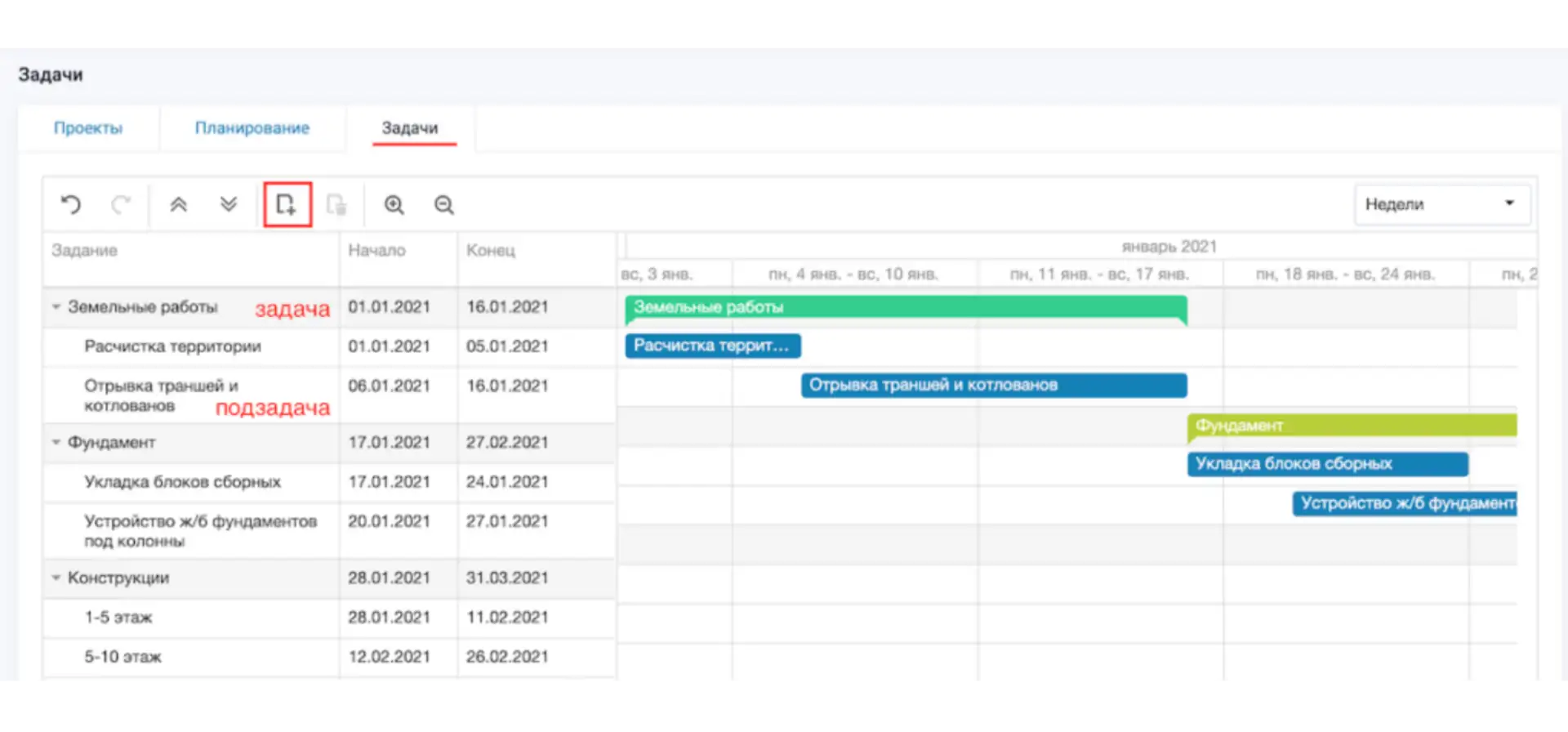Select the Задачи tab
Viewport: 1568px width, 732px height.
410,128
